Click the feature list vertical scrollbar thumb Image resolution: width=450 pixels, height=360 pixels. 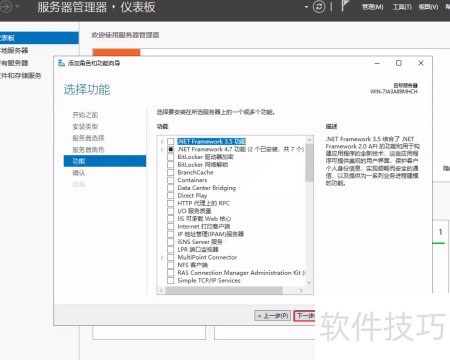click(309, 163)
